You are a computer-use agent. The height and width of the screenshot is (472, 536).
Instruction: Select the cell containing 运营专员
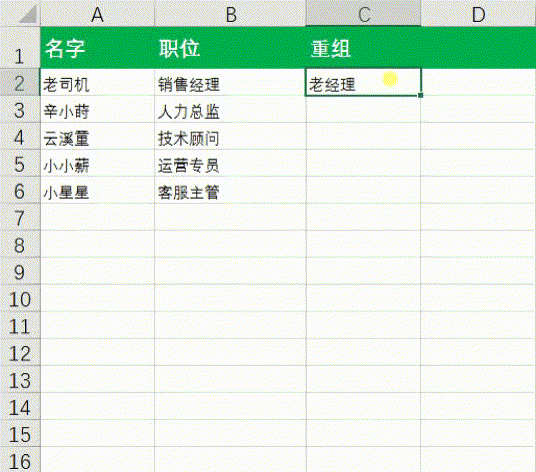[230, 163]
